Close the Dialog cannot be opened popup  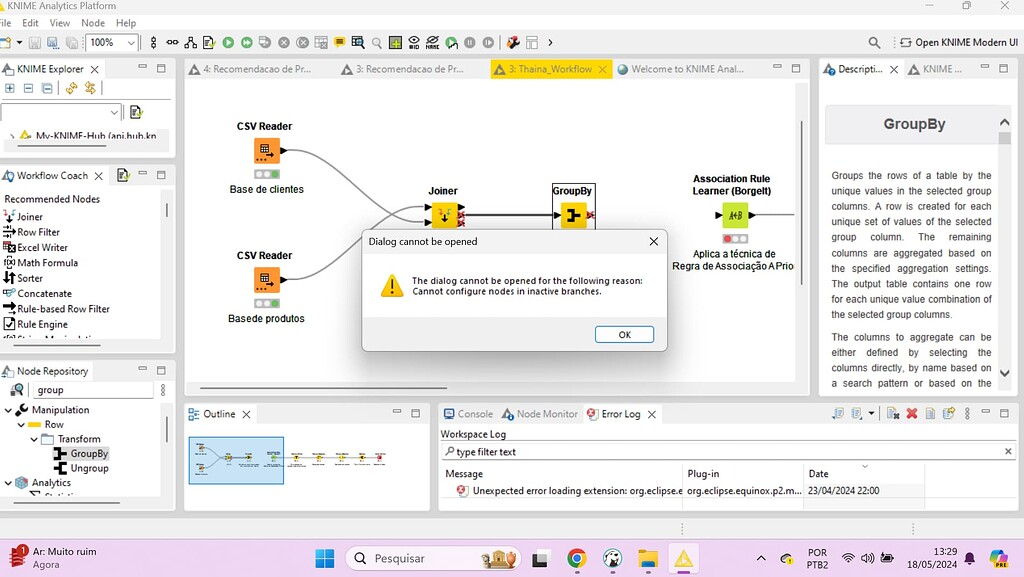coord(654,242)
